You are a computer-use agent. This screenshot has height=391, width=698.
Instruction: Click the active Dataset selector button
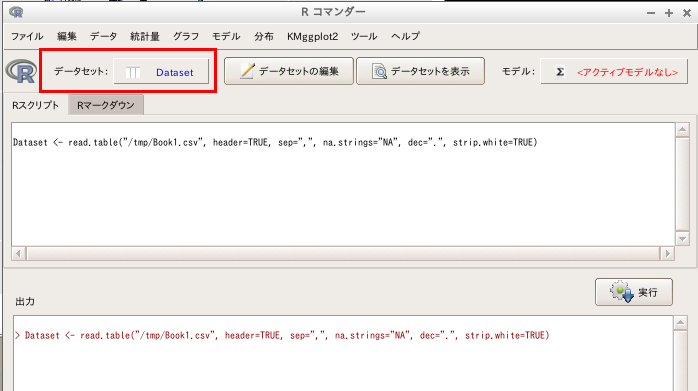click(161, 71)
